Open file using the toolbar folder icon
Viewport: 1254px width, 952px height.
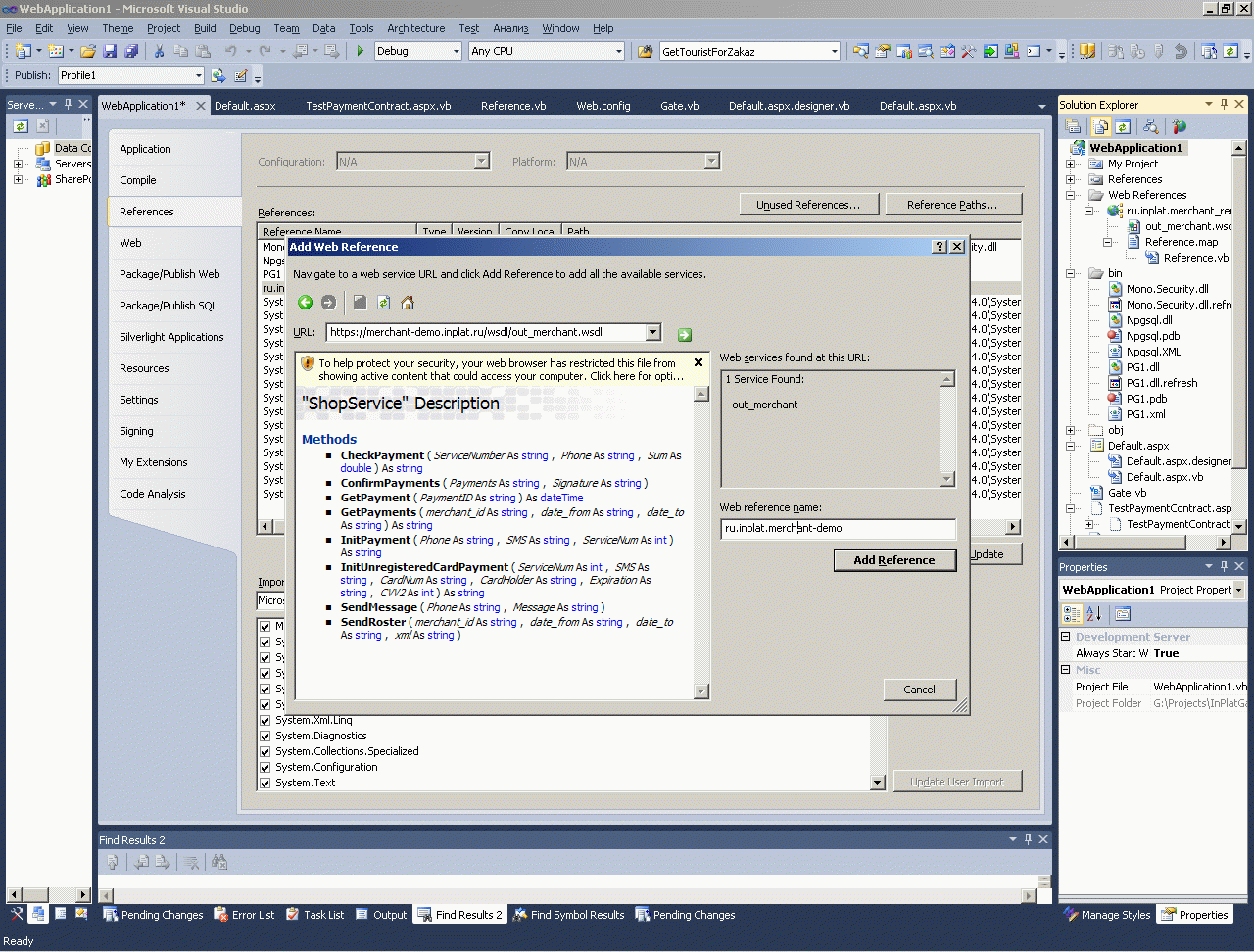(88, 51)
